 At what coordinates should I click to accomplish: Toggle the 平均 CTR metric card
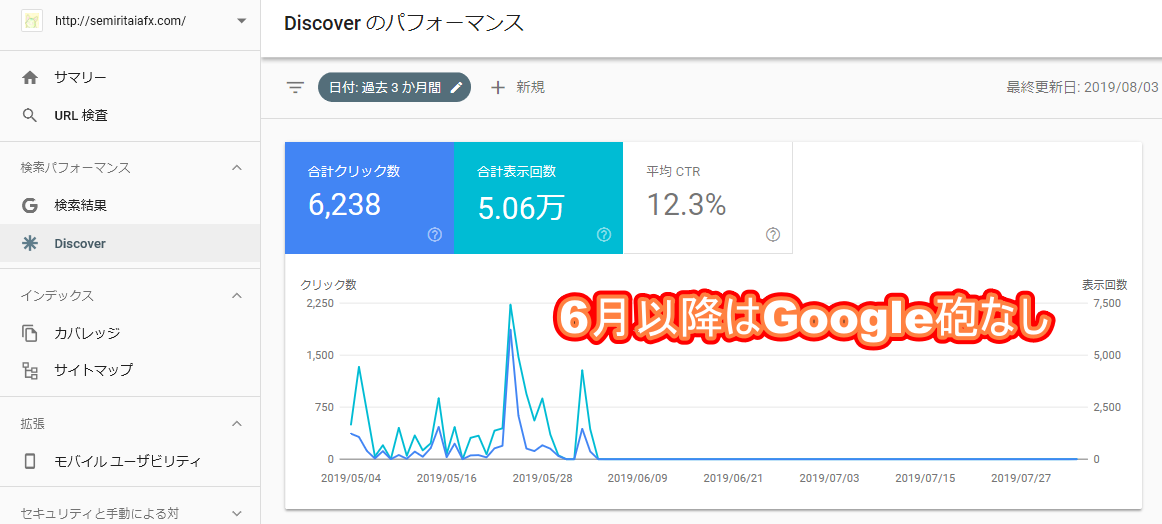(708, 198)
